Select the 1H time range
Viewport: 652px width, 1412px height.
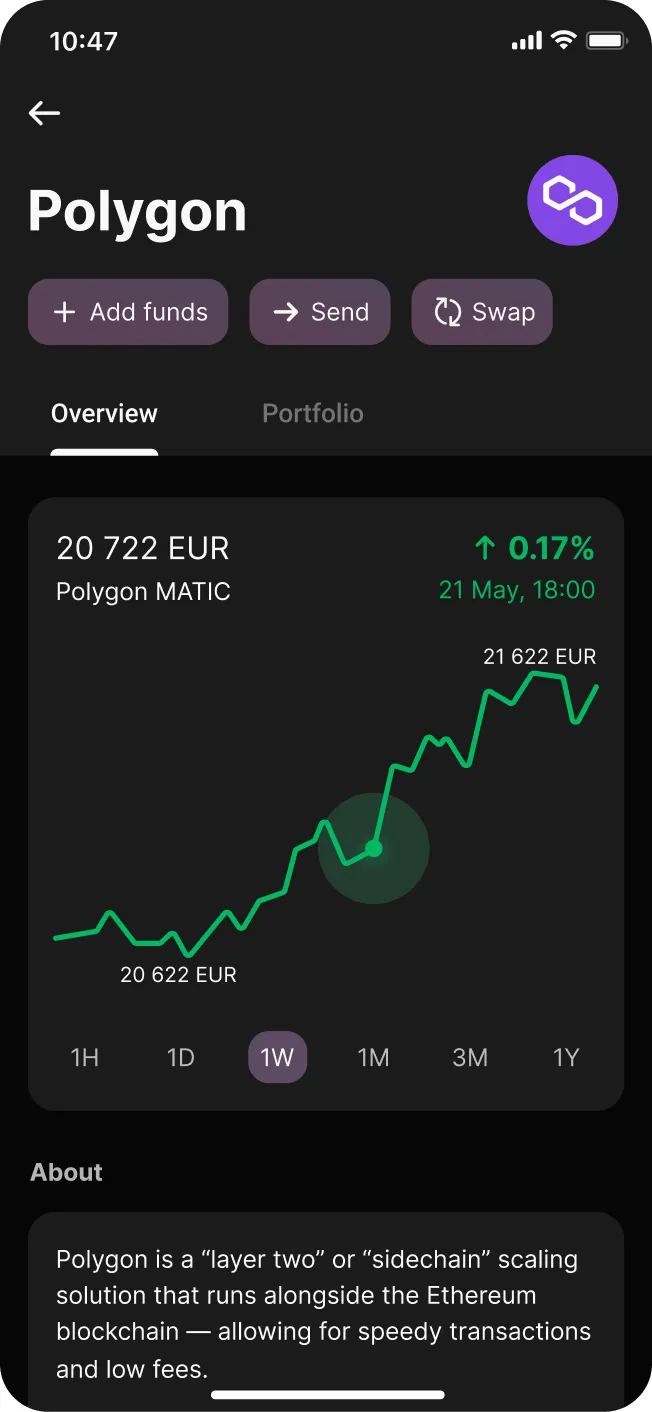(x=85, y=1057)
